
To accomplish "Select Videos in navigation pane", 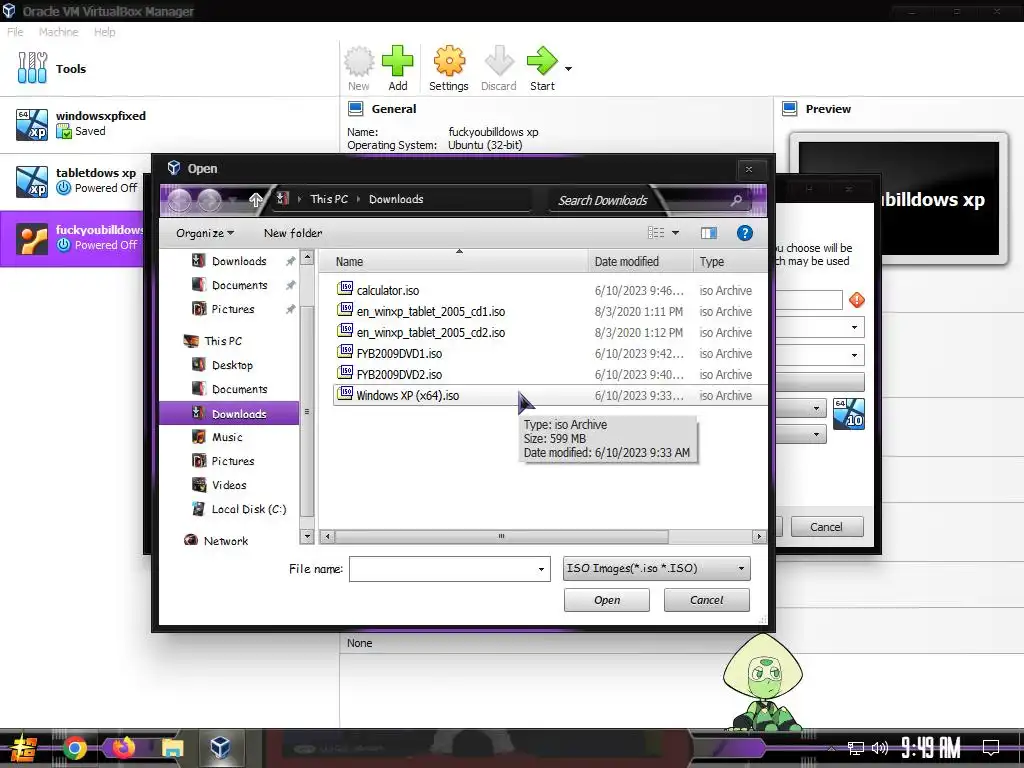I will 229,485.
